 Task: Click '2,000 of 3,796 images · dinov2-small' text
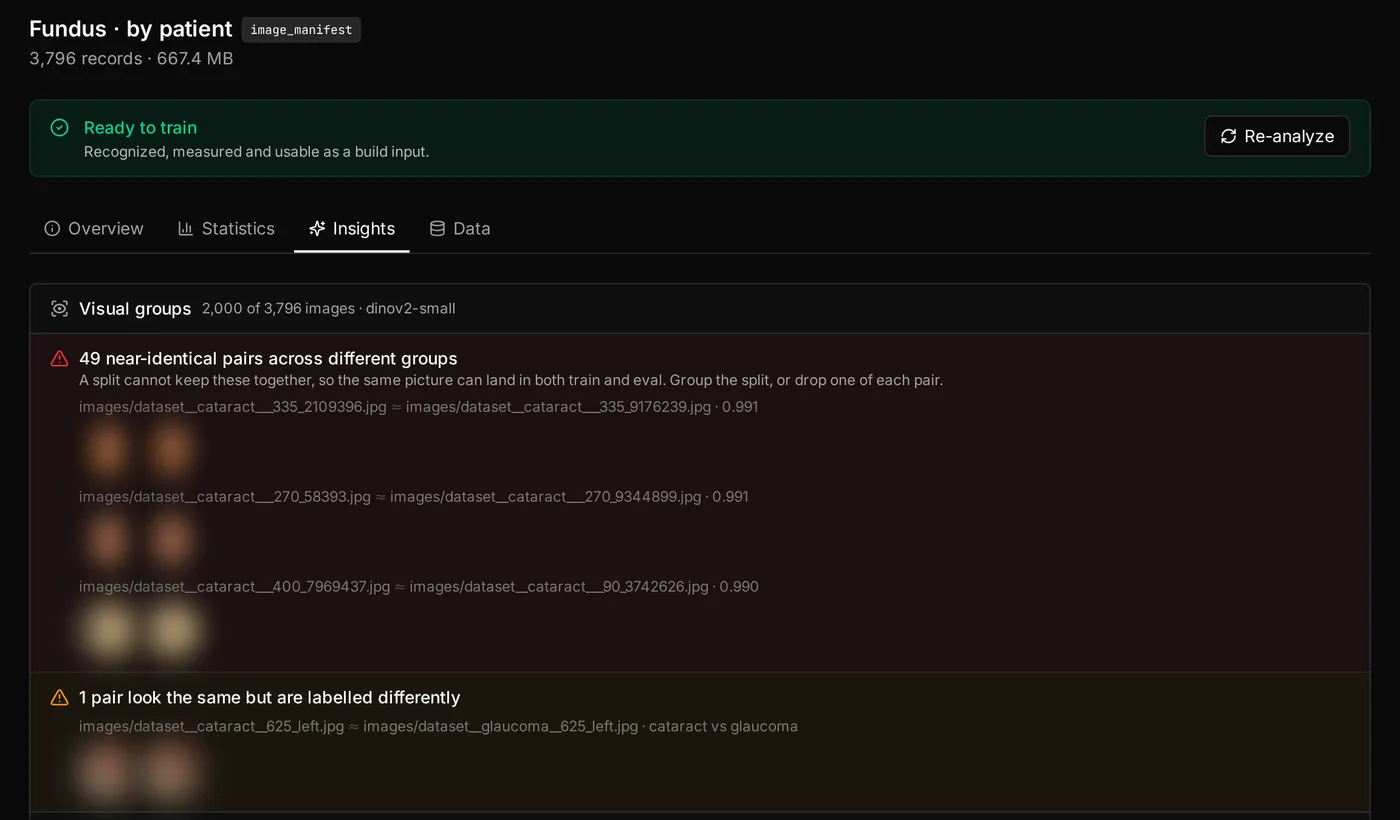tap(328, 309)
